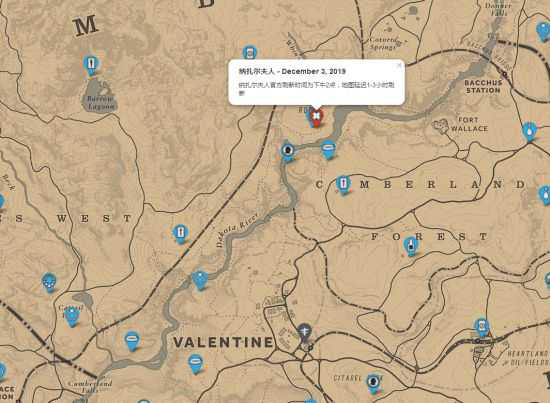Click the Bacchus Station map label
The image size is (550, 403).
(x=483, y=86)
